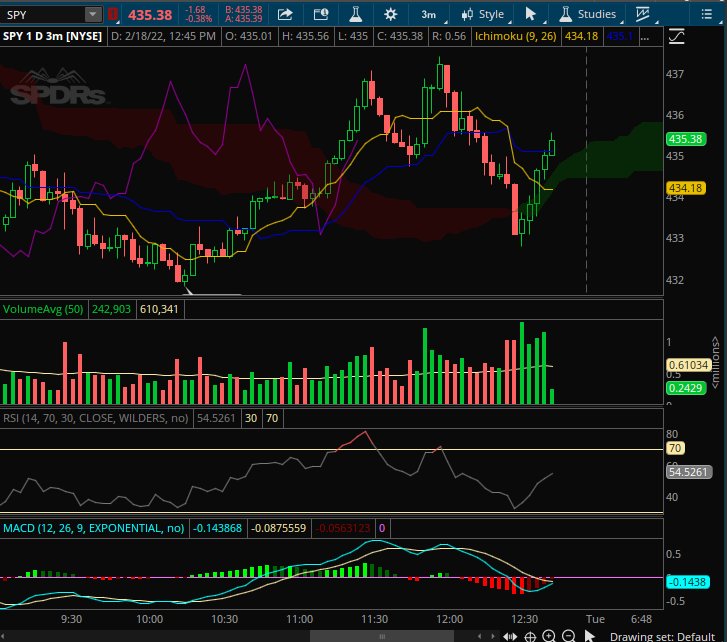Click the expand/compress time axis icon
The height and width of the screenshot is (642, 727).
[x=510, y=636]
